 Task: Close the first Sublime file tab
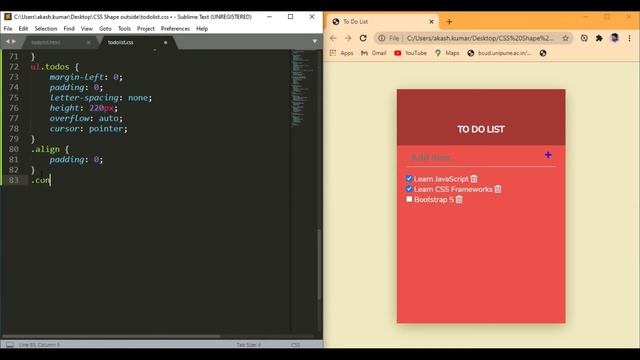coord(89,42)
